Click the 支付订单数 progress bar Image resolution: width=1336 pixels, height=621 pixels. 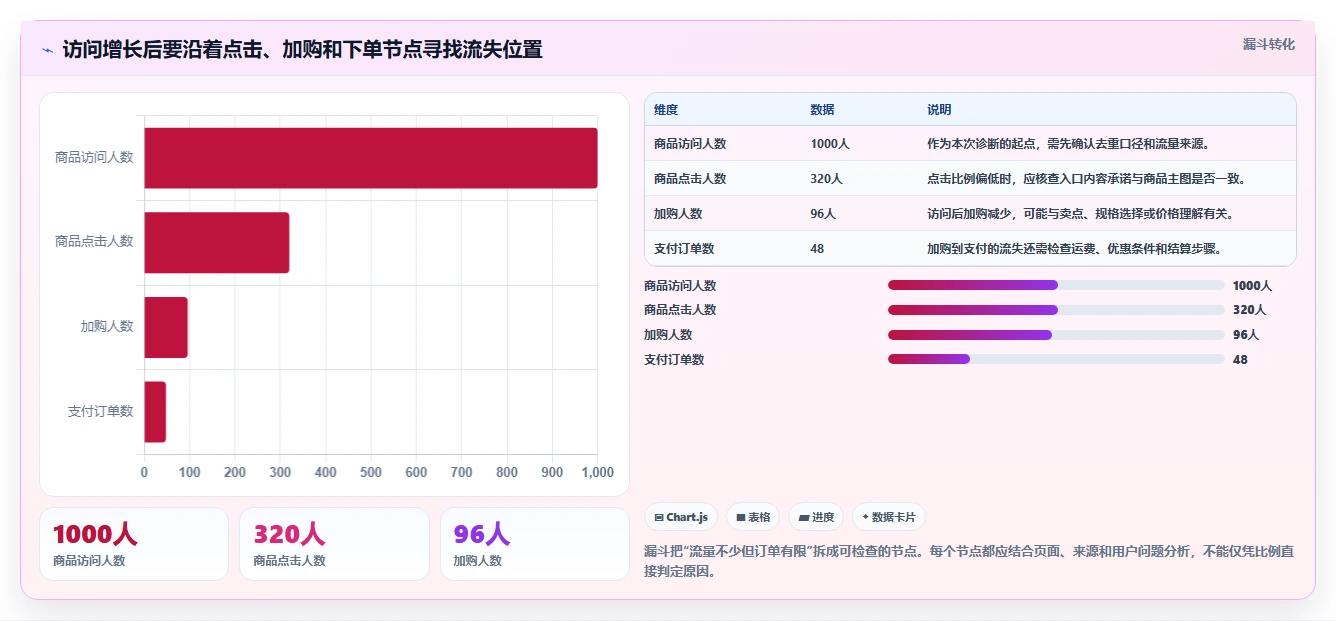click(x=1056, y=359)
